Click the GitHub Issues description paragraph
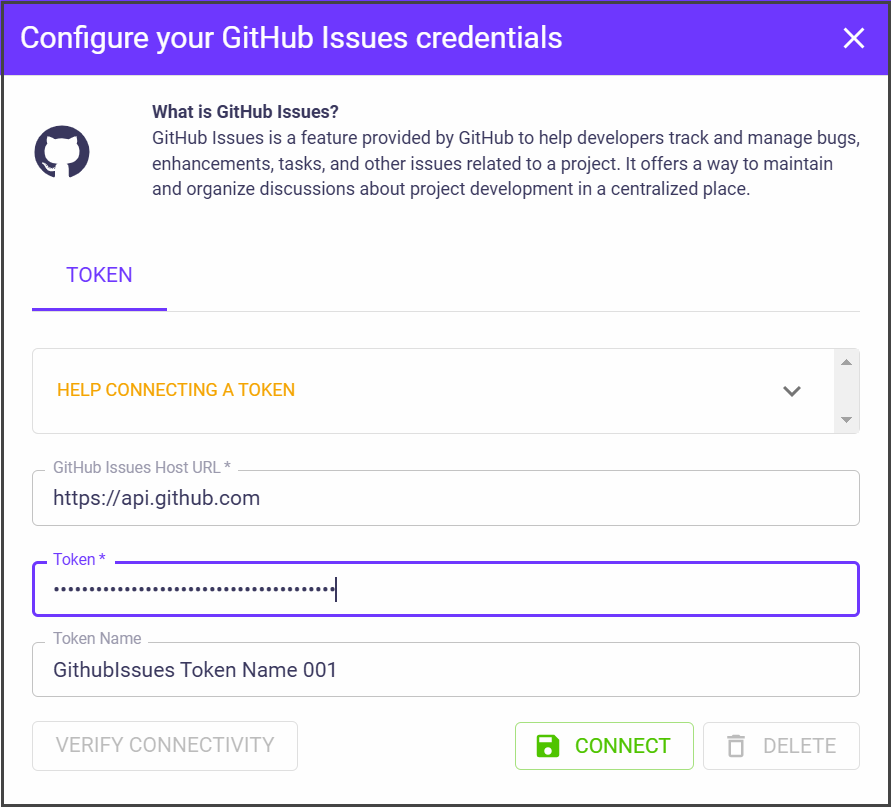This screenshot has width=891, height=808. click(492, 163)
